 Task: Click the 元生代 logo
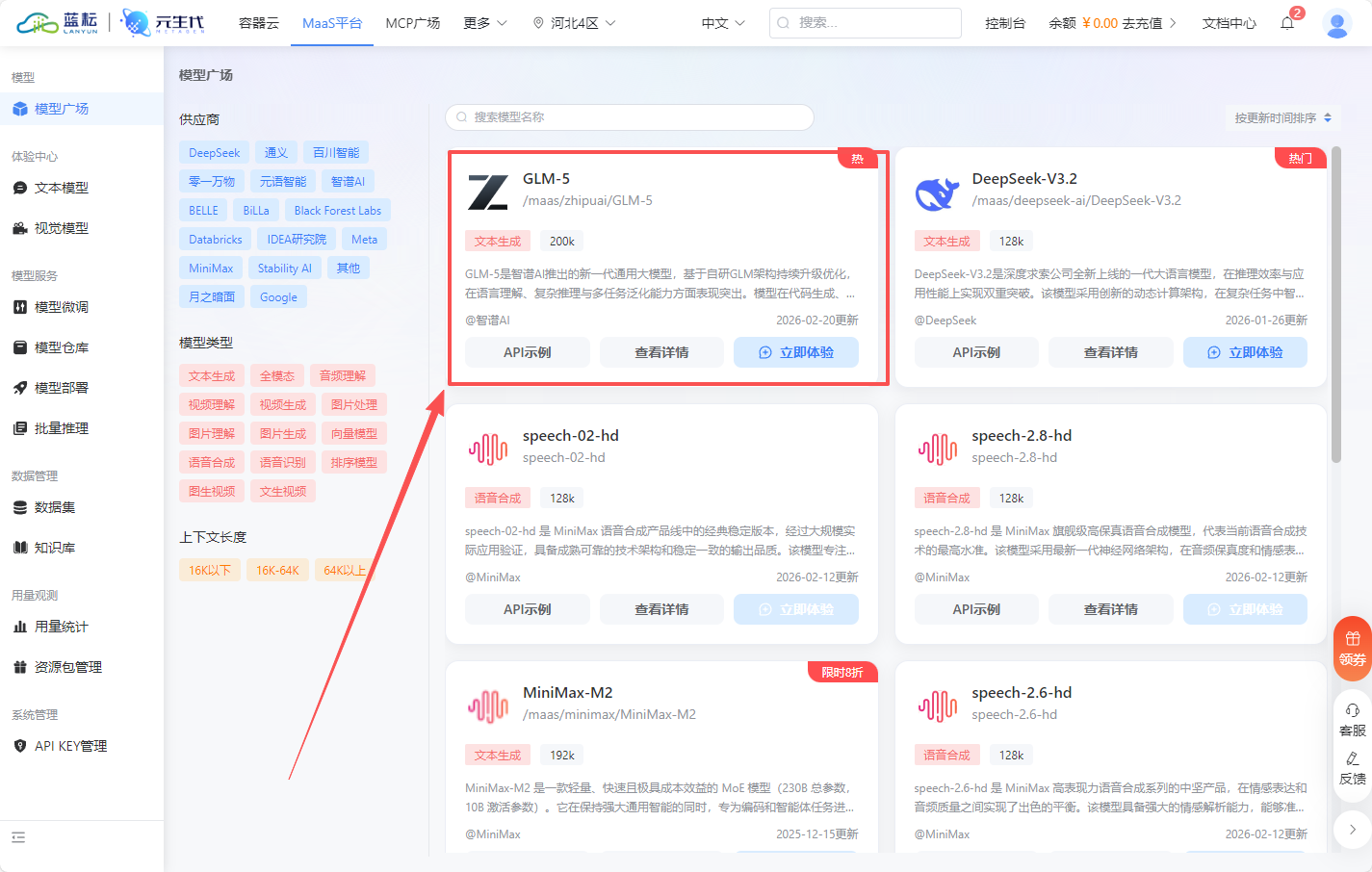click(x=165, y=23)
